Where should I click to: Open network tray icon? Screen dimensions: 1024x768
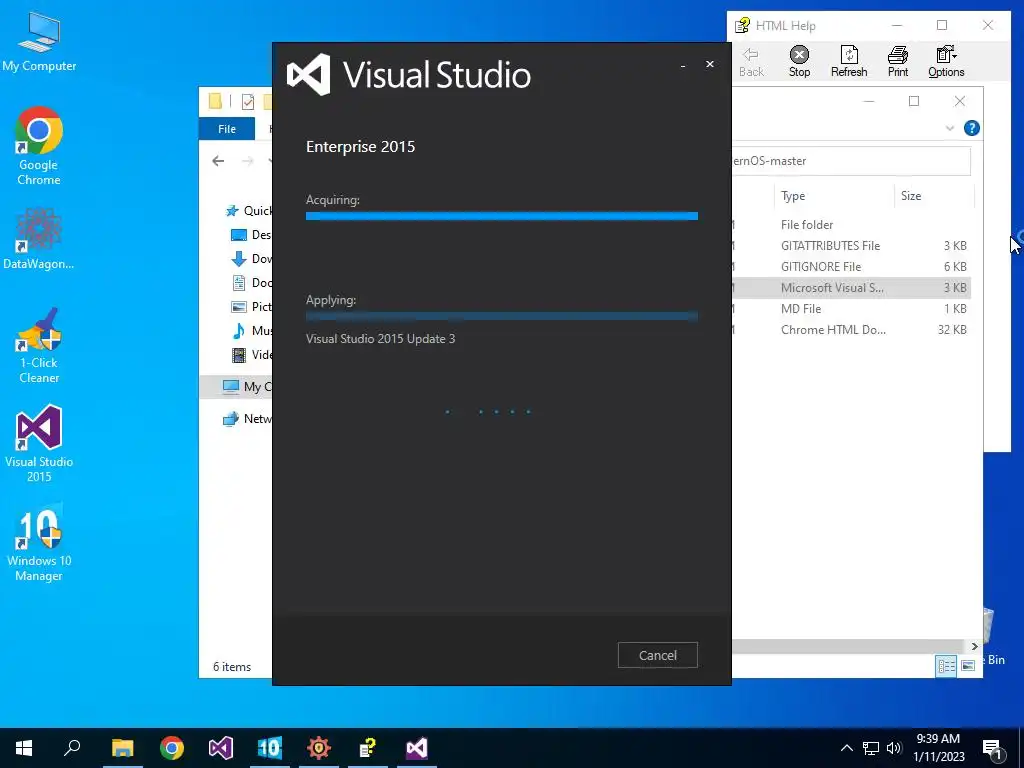[x=871, y=748]
